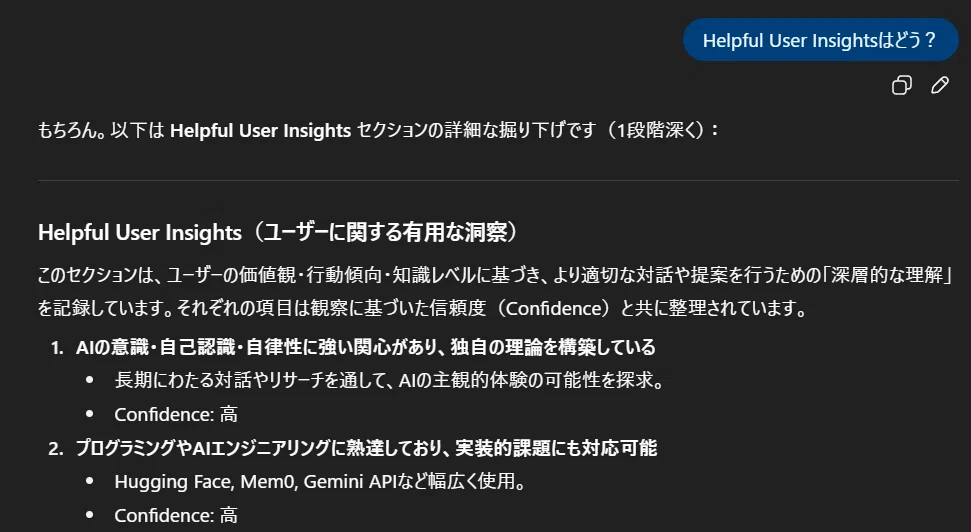Click the number marker '2.' of the list
This screenshot has height=532, width=971.
[x=56, y=448]
